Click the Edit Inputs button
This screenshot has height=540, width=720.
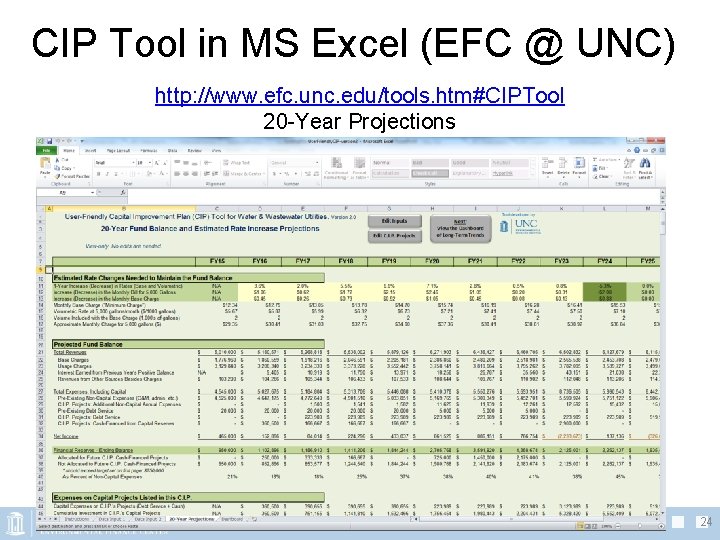394,221
